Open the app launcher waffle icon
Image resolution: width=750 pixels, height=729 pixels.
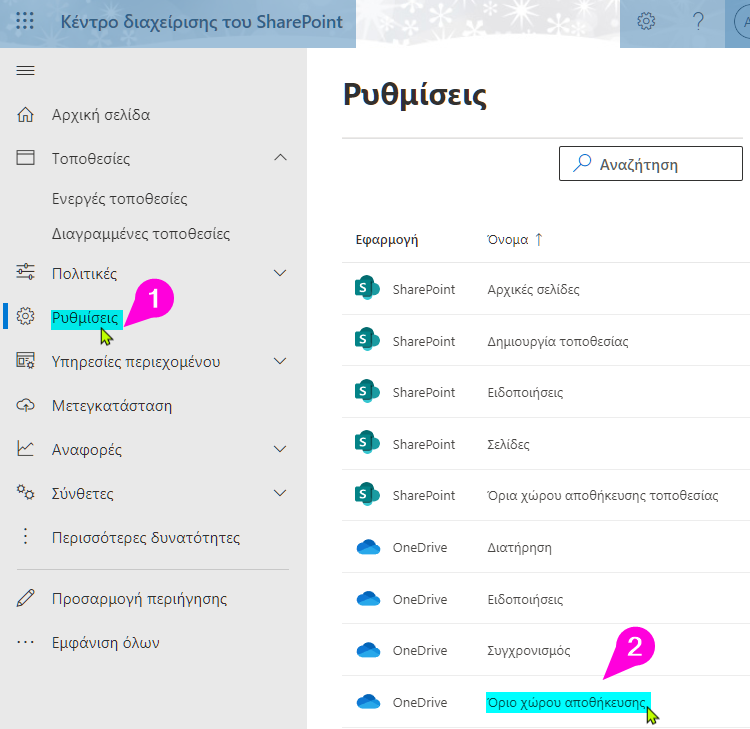pyautogui.click(x=26, y=22)
